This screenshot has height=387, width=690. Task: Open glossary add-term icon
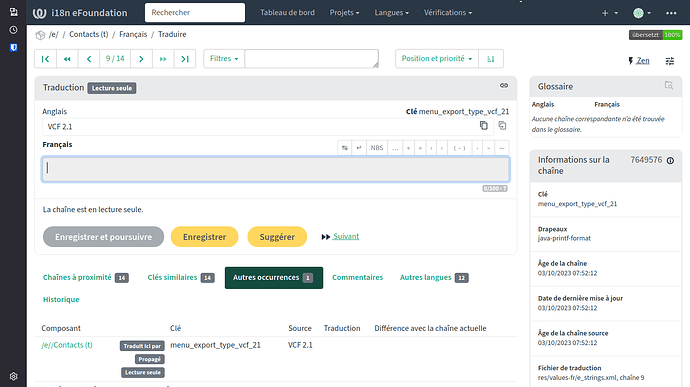(669, 85)
